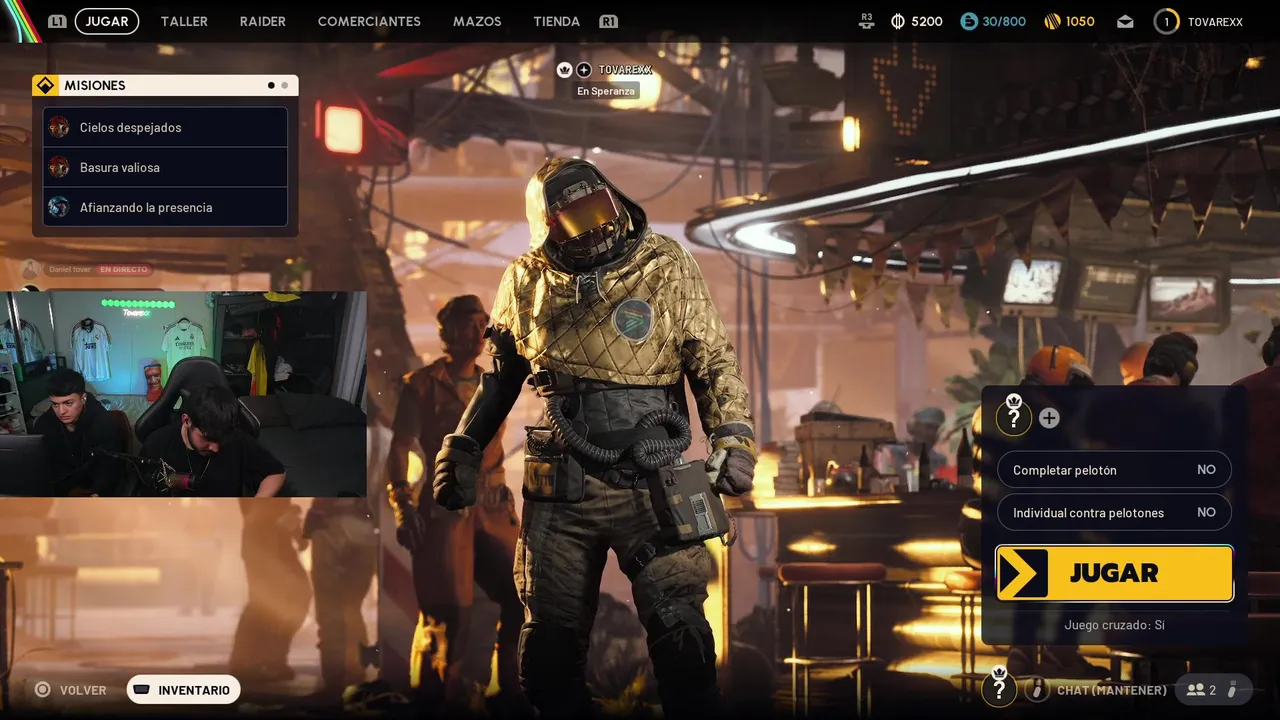Click the 5200 coin balance
This screenshot has width=1280, height=720.
pyautogui.click(x=927, y=21)
